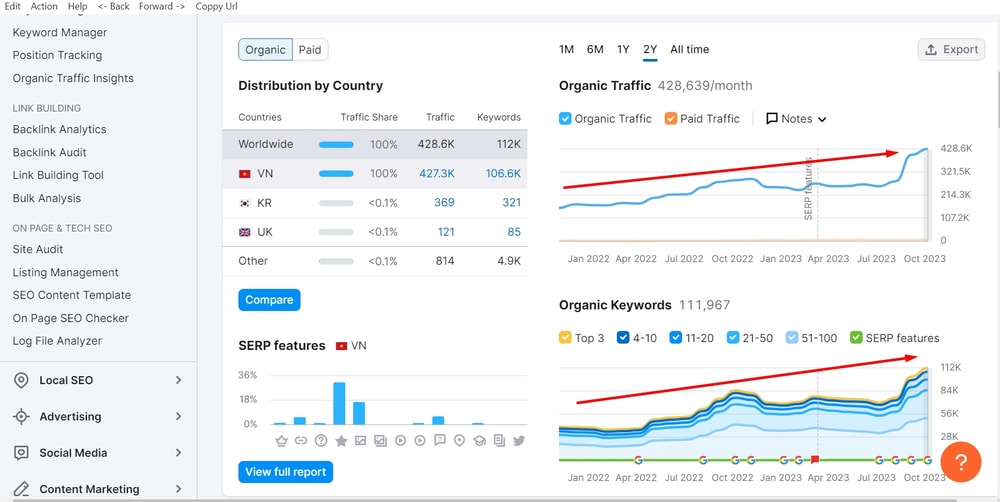This screenshot has width=1000, height=502.
Task: Click the play icon beside the image pack icon
Action: [401, 441]
